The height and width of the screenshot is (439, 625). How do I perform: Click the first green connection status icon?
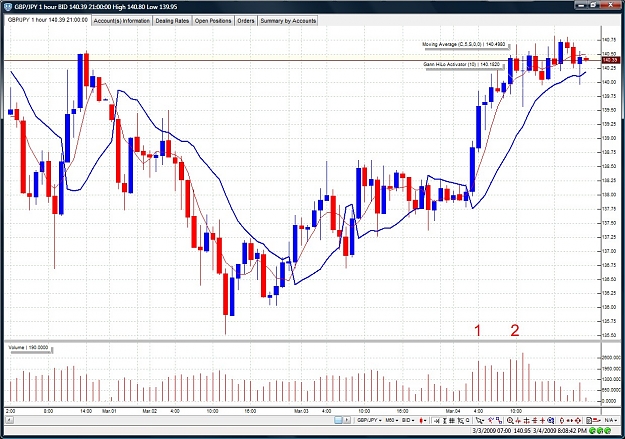[594, 431]
